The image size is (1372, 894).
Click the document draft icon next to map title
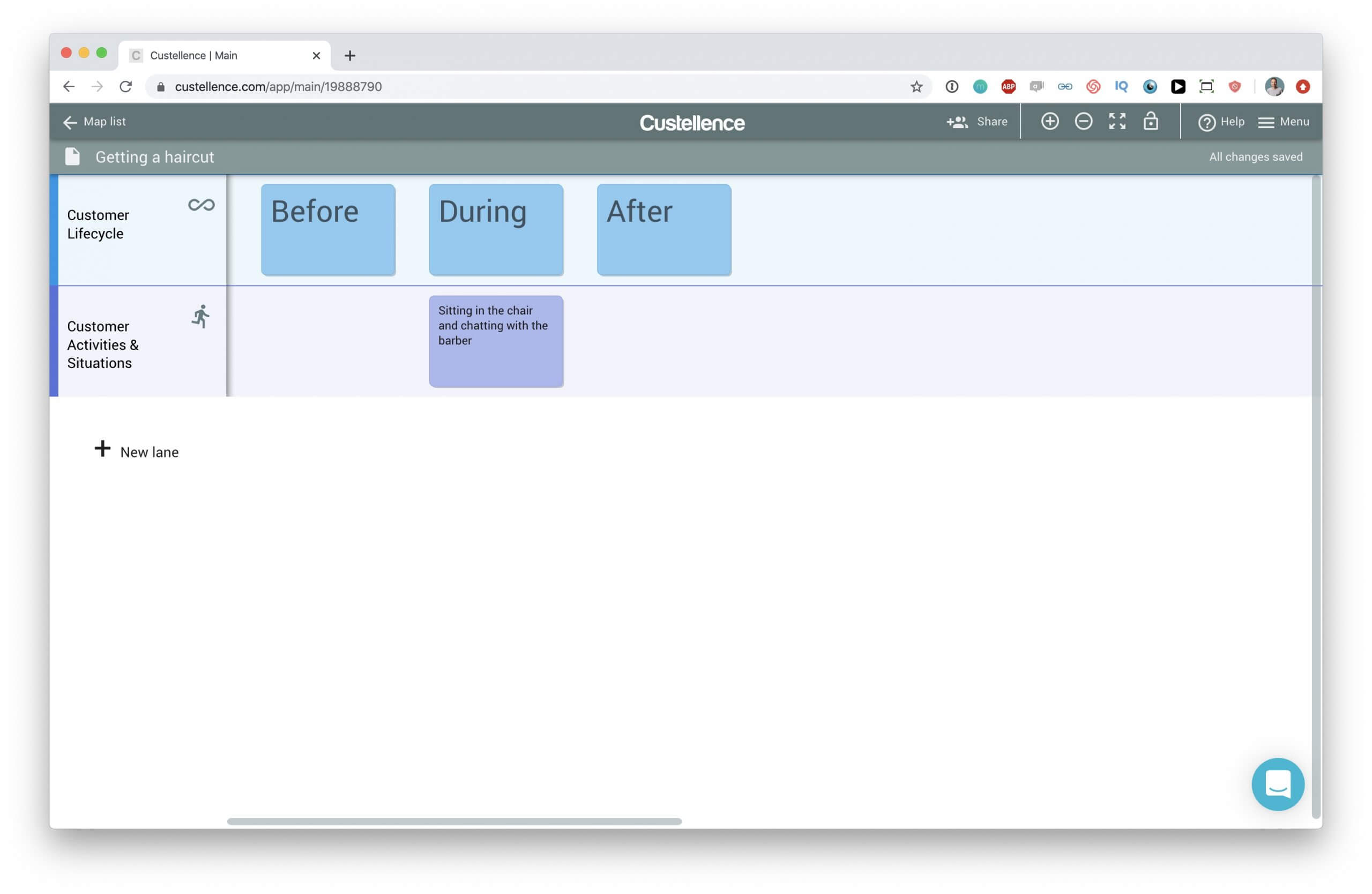pyautogui.click(x=75, y=156)
